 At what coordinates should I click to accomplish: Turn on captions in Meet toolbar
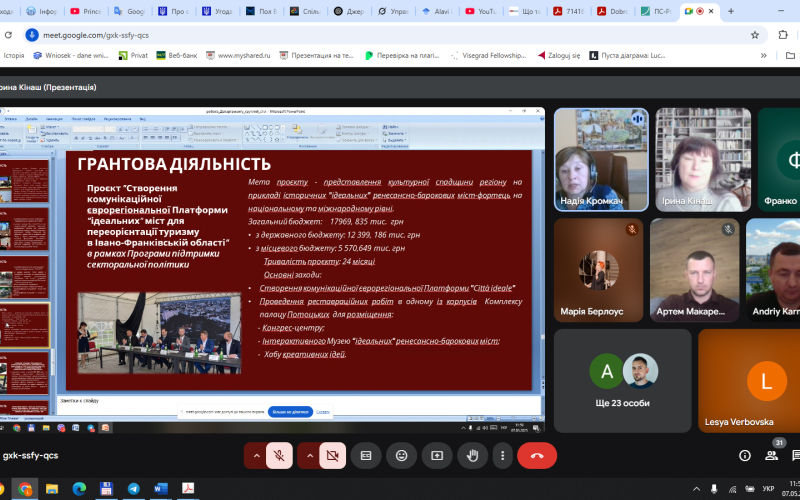(366, 456)
